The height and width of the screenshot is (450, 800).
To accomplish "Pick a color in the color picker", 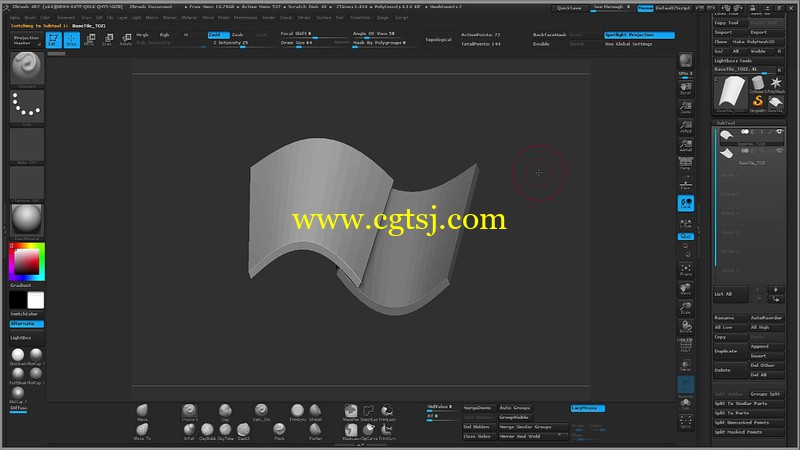I will 27,262.
